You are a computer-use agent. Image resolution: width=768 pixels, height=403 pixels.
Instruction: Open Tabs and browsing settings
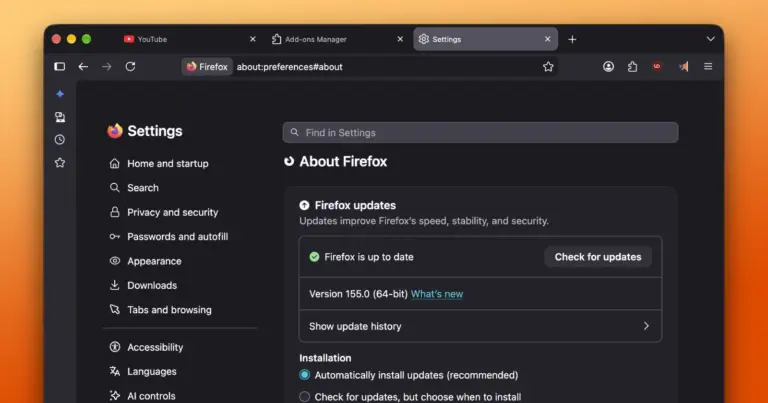160,310
